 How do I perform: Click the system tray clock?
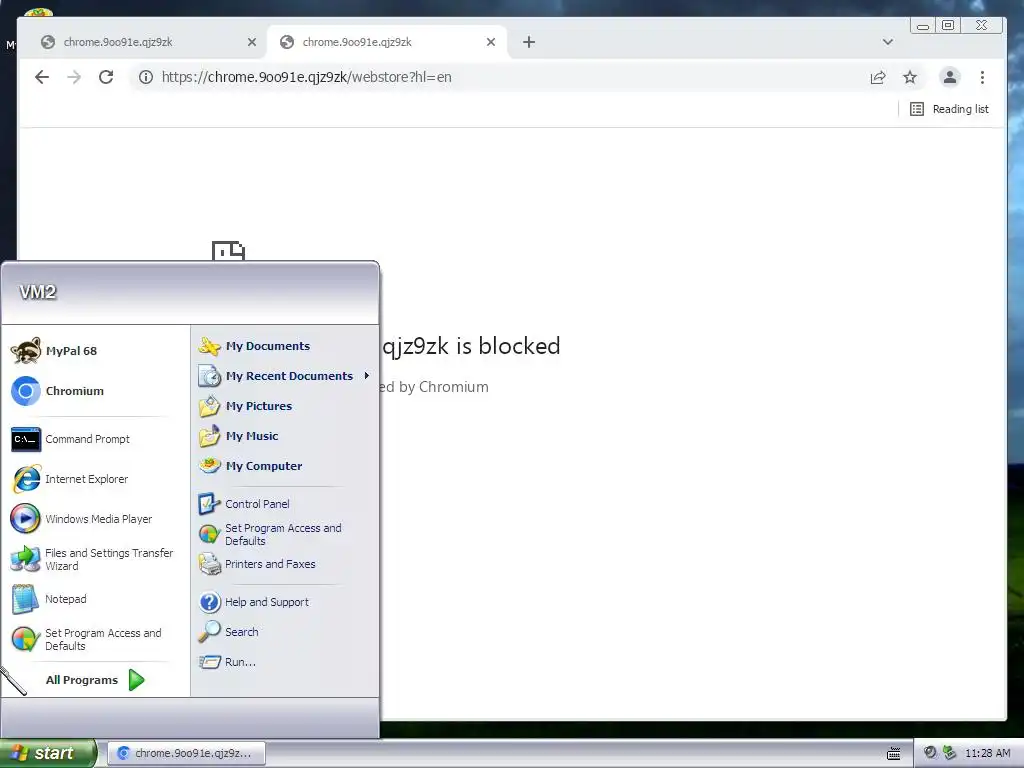click(x=987, y=753)
